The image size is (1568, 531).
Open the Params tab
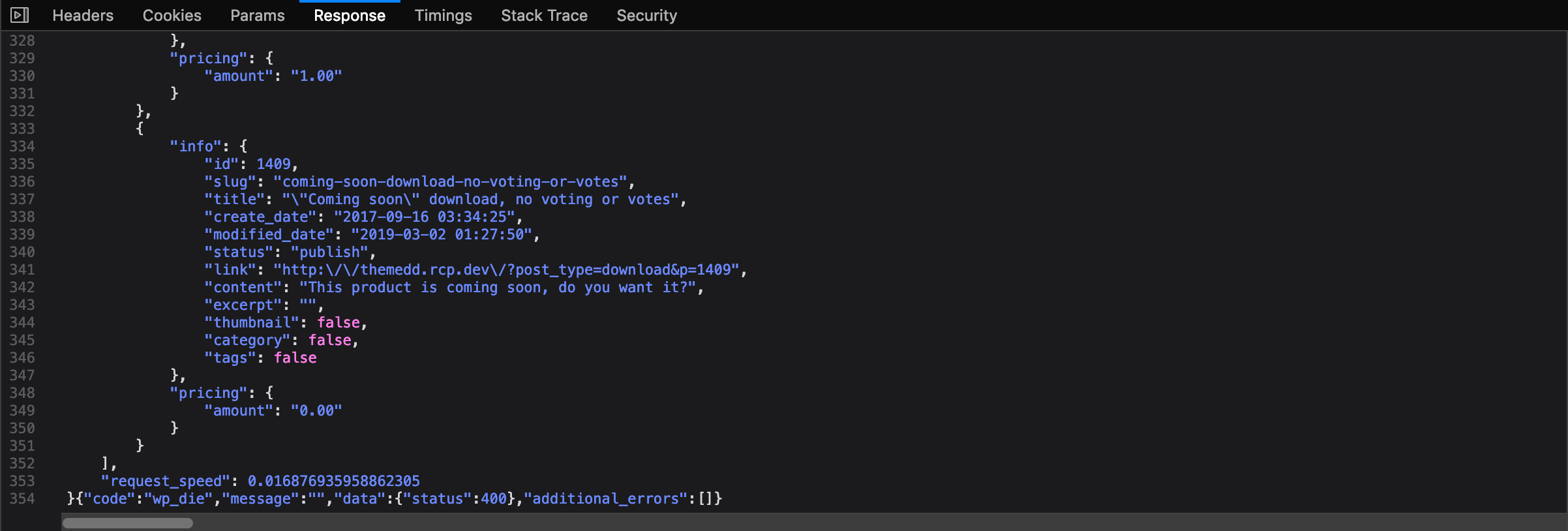tap(258, 16)
